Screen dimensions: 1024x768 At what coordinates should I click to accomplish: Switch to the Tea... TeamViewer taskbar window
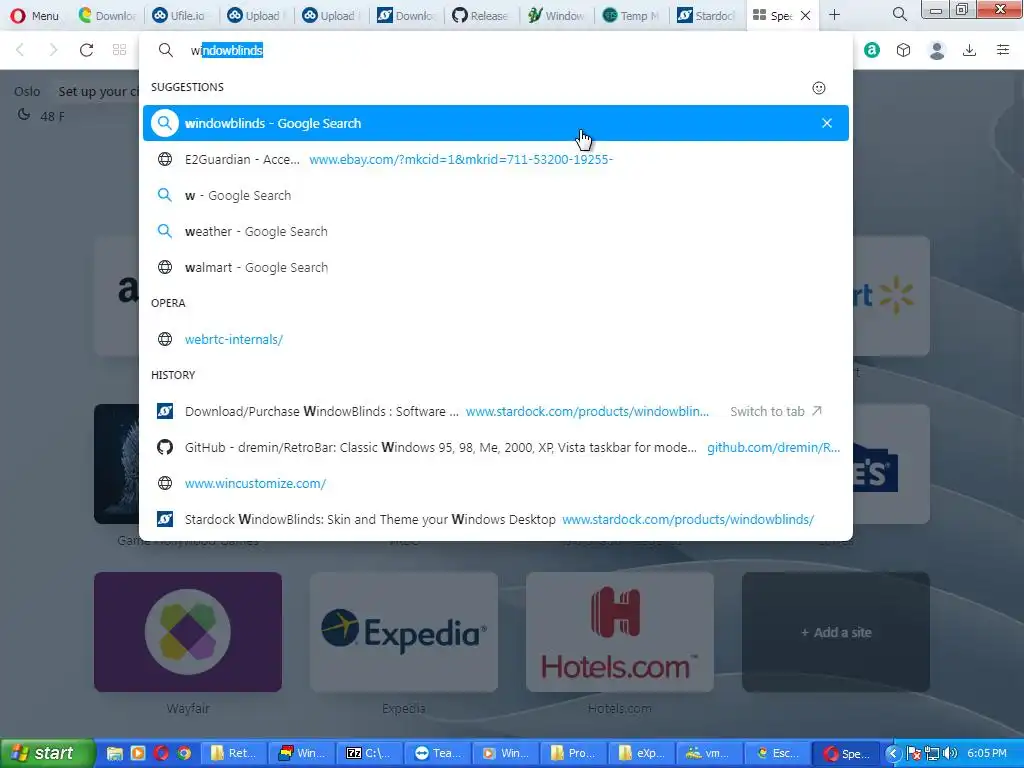tap(438, 753)
